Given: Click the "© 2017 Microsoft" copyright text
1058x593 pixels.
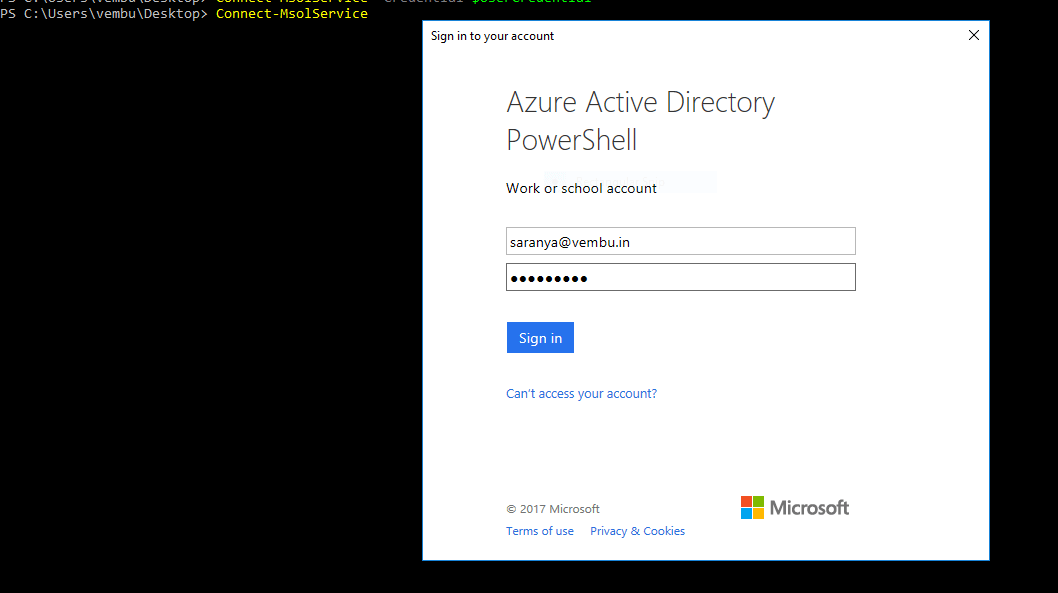Looking at the screenshot, I should coord(553,509).
